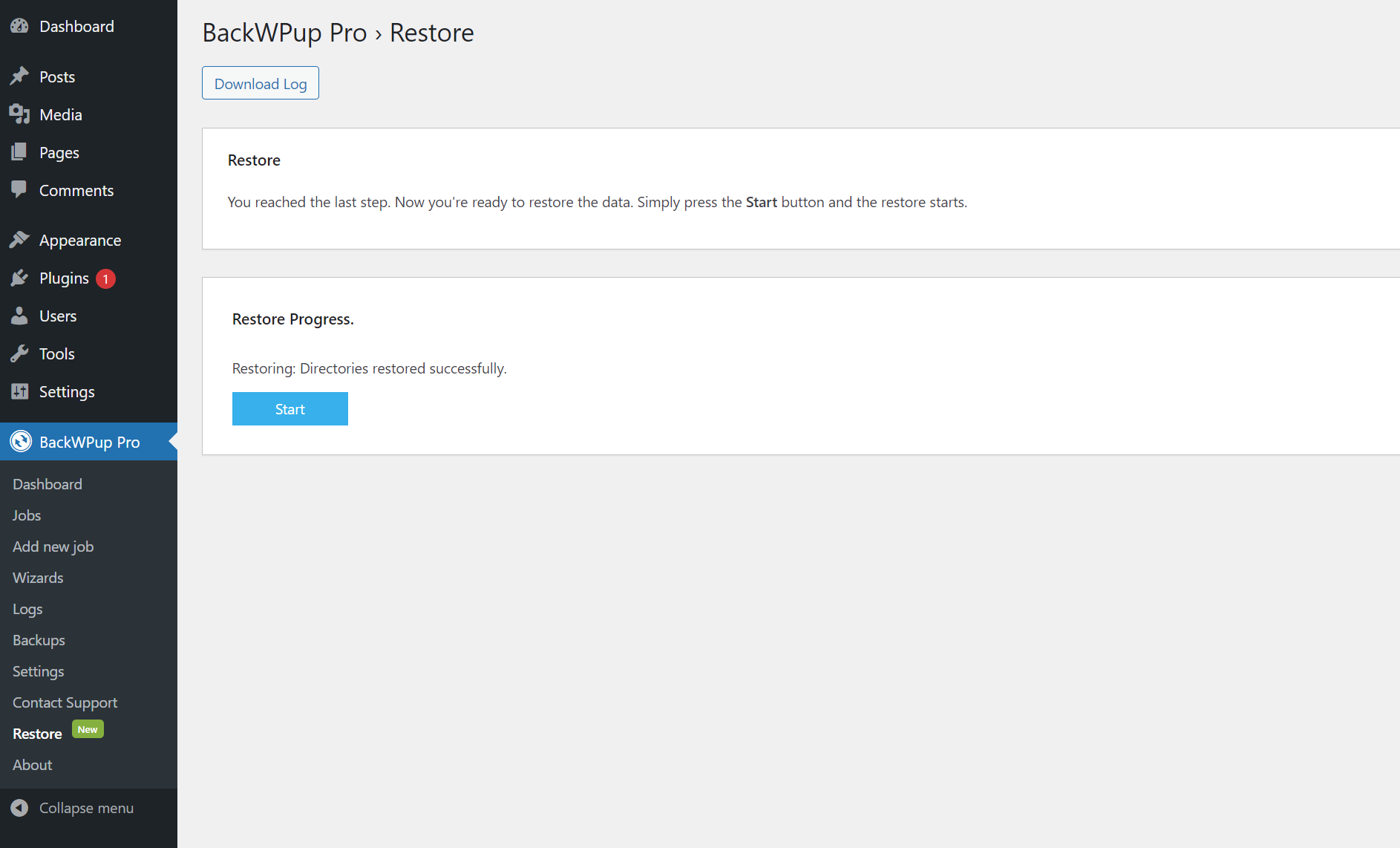Click the Users person icon
1400x848 pixels.
pyautogui.click(x=19, y=316)
